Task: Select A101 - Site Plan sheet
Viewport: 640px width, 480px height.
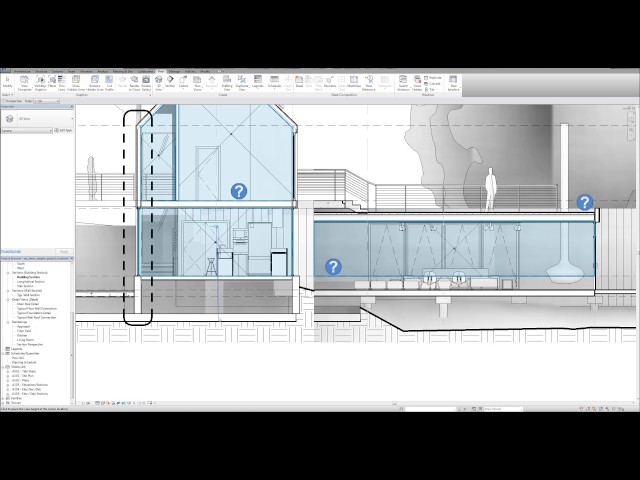Action: tap(23, 376)
